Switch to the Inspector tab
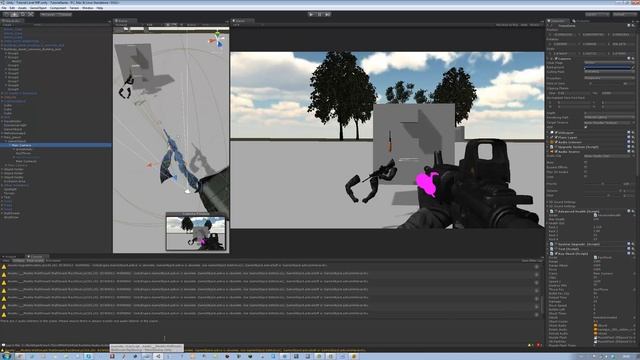This screenshot has width=640, height=360. [x=558, y=20]
